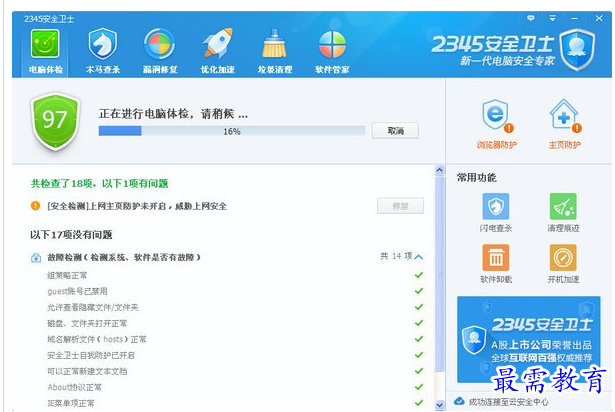615x412 pixels.
Task: Click the green shield score 97
Action: click(x=55, y=121)
